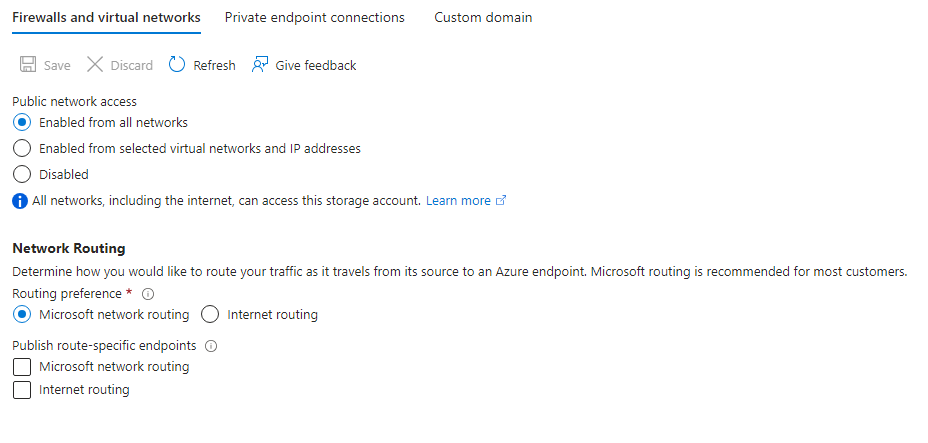
Task: Click the Give feedback person icon
Action: 260,64
